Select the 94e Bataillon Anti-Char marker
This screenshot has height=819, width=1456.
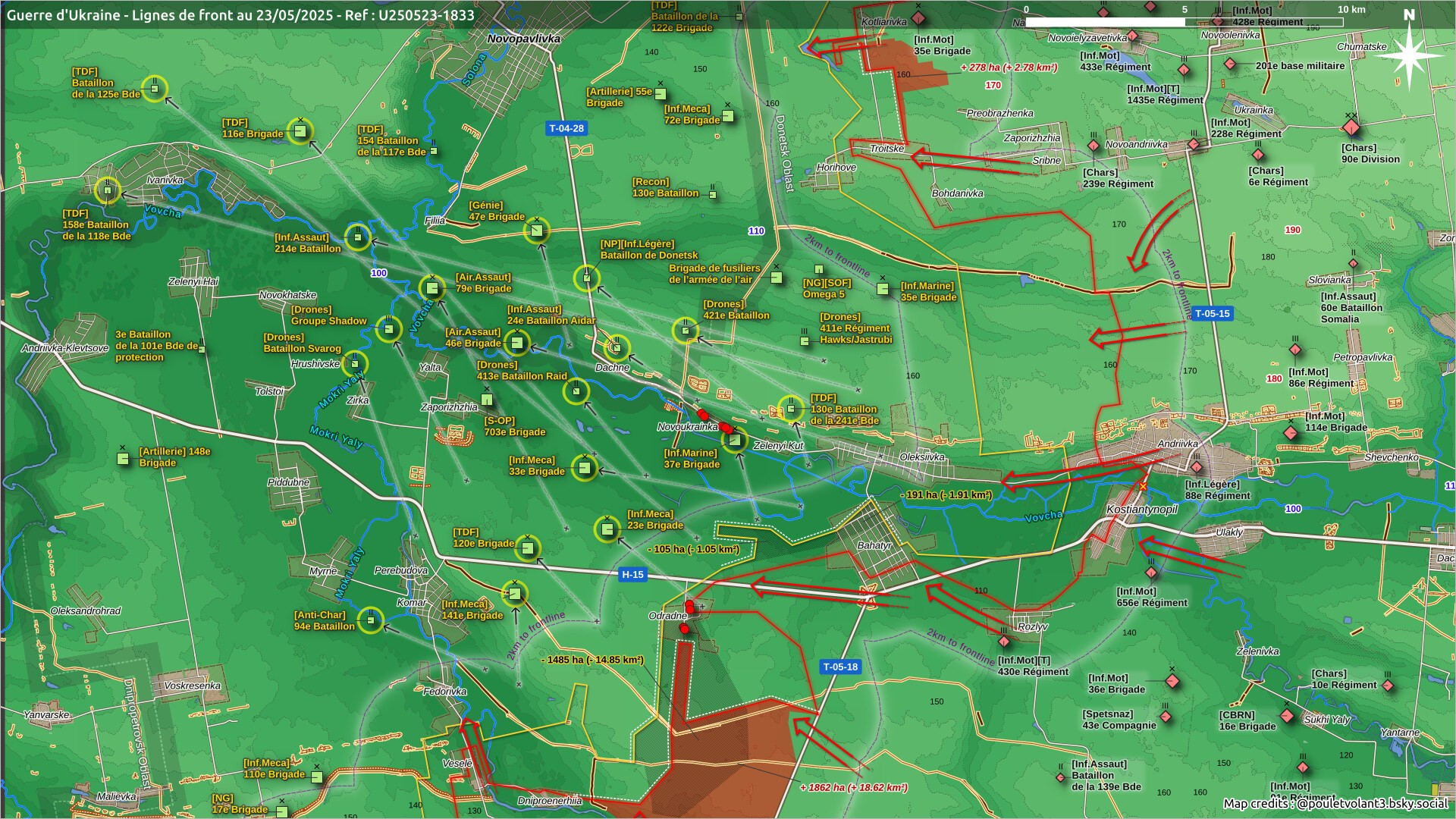[371, 620]
